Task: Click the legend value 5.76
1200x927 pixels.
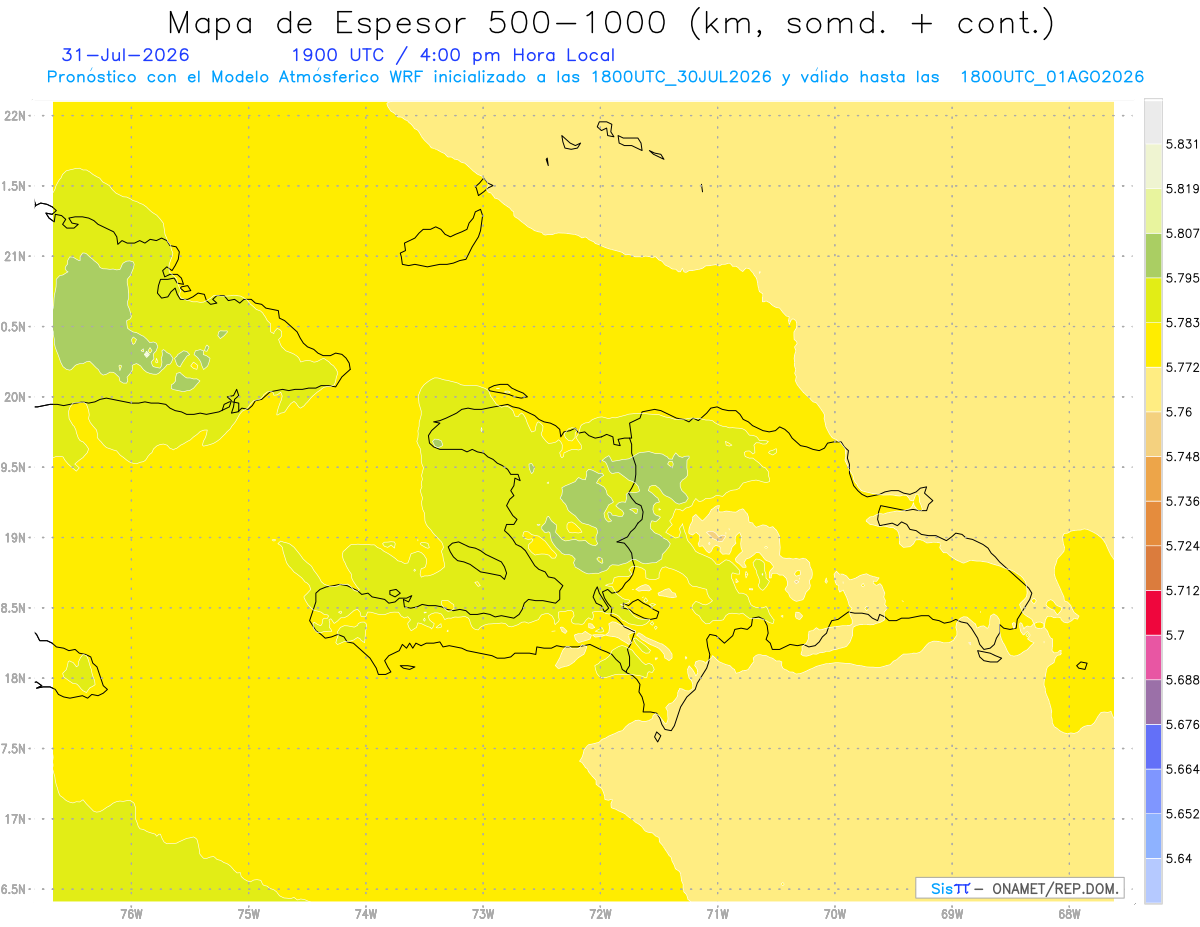Action: (1179, 412)
